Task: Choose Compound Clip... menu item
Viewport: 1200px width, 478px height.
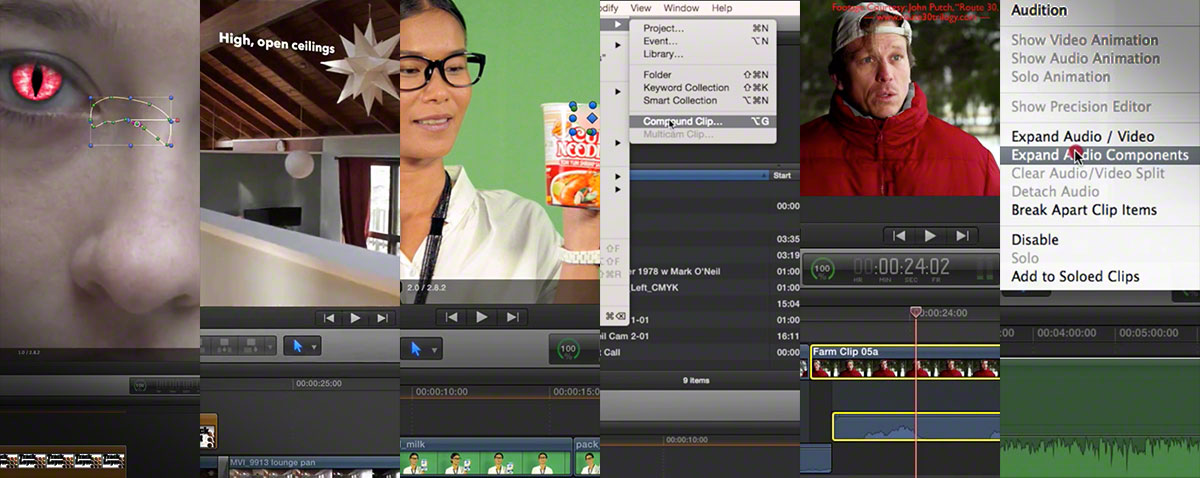Action: (x=703, y=121)
